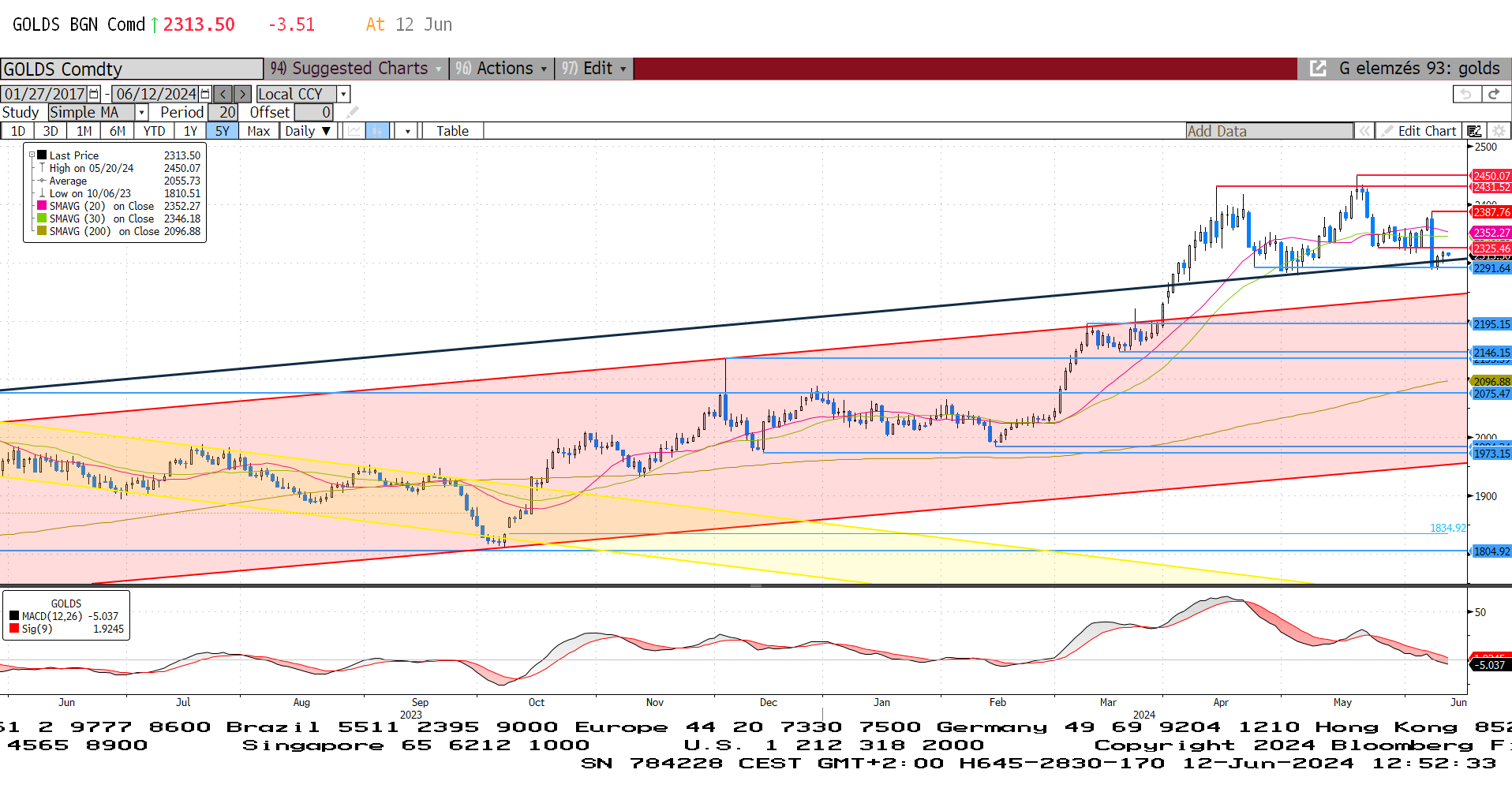
Task: Click SMAVG (30) green legend swatch
Action: tap(42, 219)
